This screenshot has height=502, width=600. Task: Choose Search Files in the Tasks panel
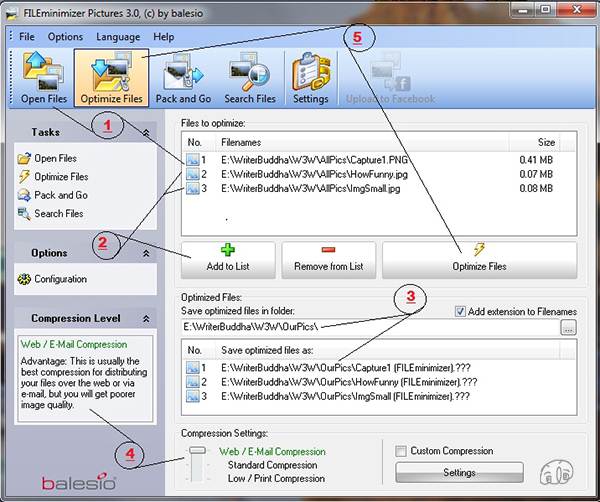click(x=50, y=214)
